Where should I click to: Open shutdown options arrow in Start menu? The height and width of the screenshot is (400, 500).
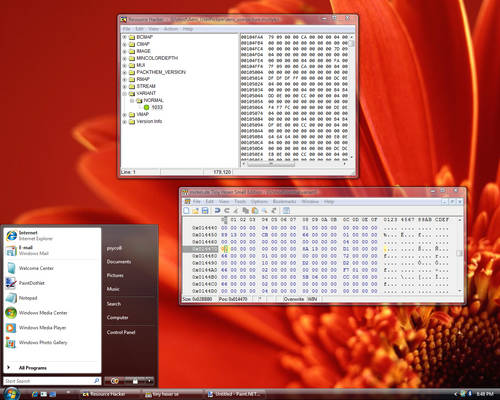click(x=150, y=381)
